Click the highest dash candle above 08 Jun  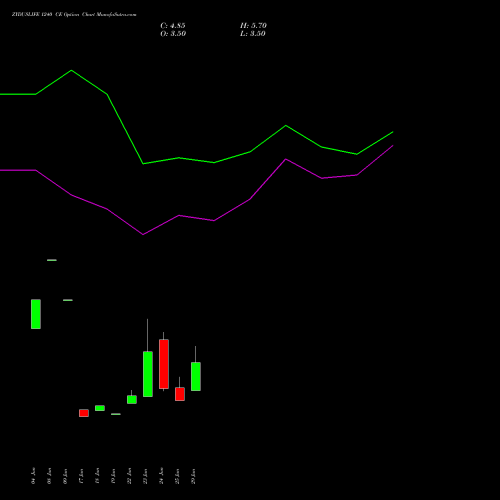52,260
